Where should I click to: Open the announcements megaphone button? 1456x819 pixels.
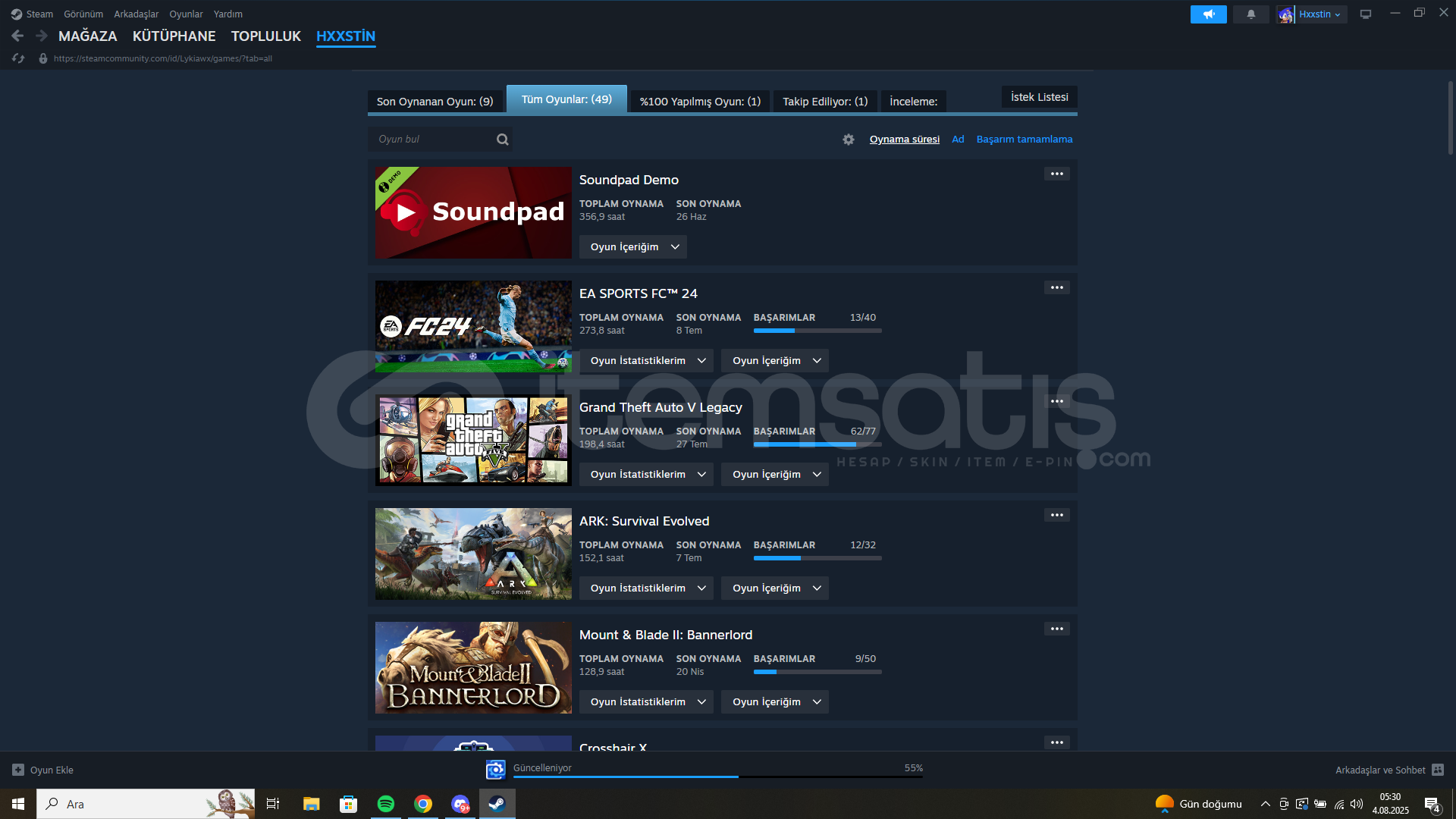click(x=1208, y=14)
